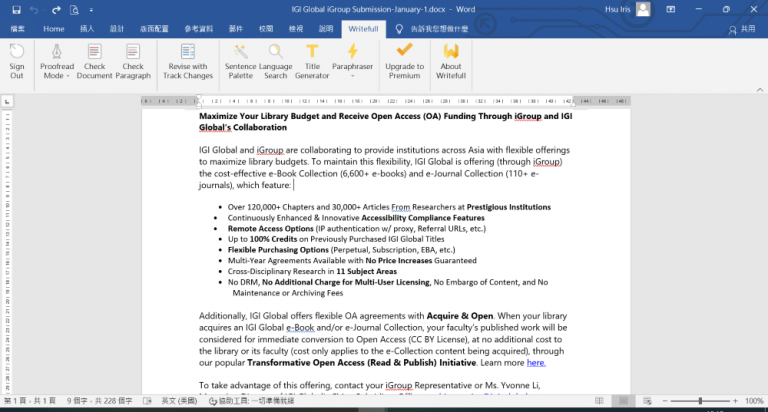
Task: Click the language indicator 英文 (美國)
Action: [x=179, y=401]
